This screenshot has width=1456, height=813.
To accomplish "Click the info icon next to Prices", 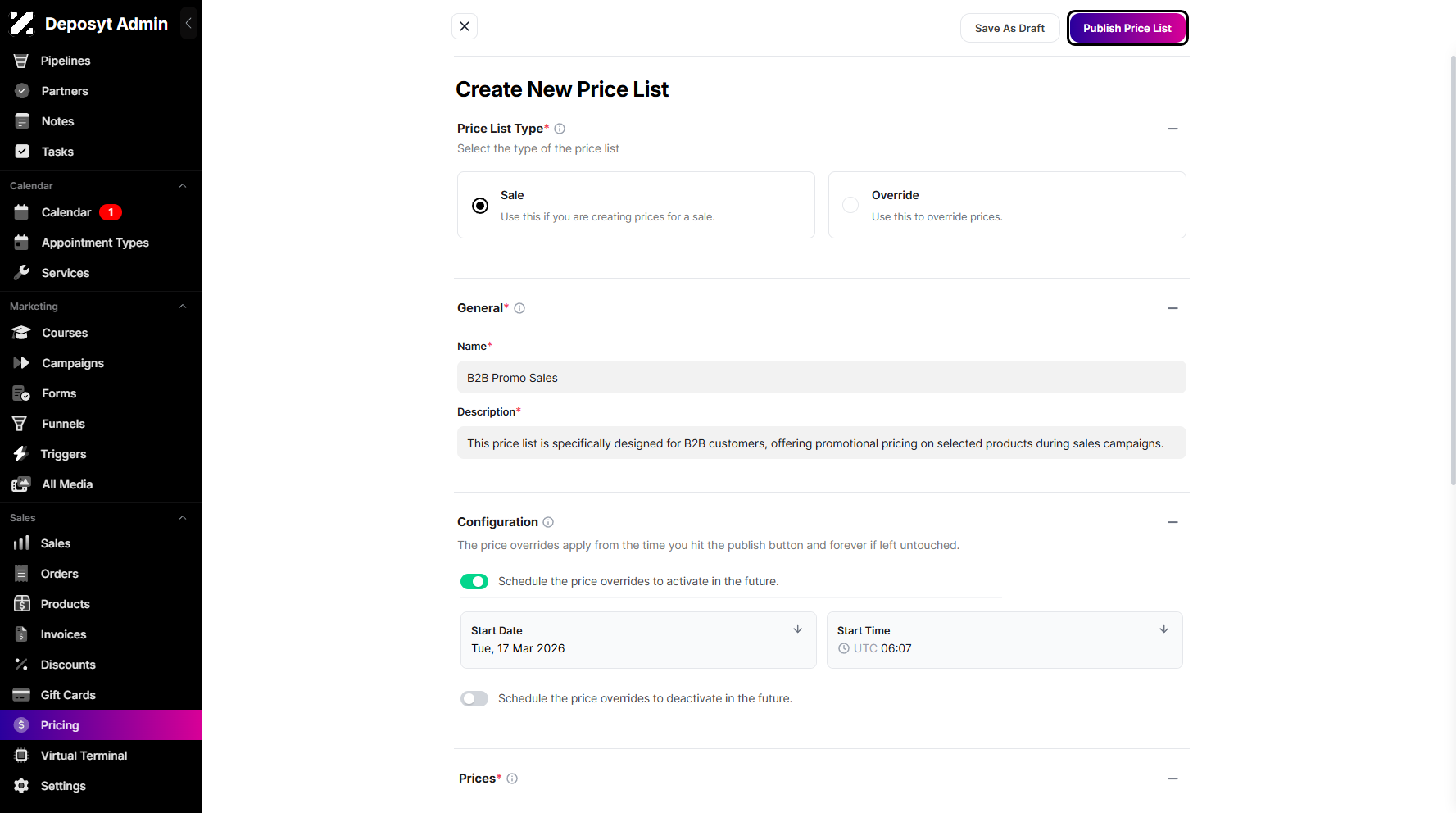I will [x=512, y=779].
